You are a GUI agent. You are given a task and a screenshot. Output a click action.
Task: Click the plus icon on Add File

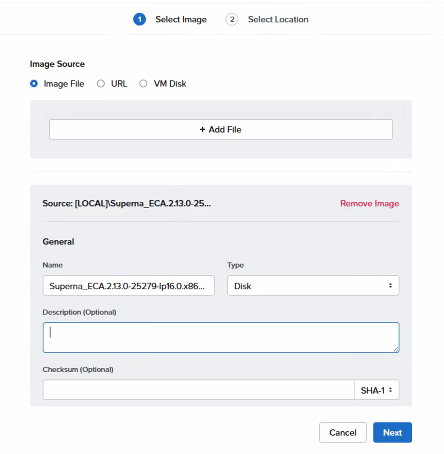[202, 129]
